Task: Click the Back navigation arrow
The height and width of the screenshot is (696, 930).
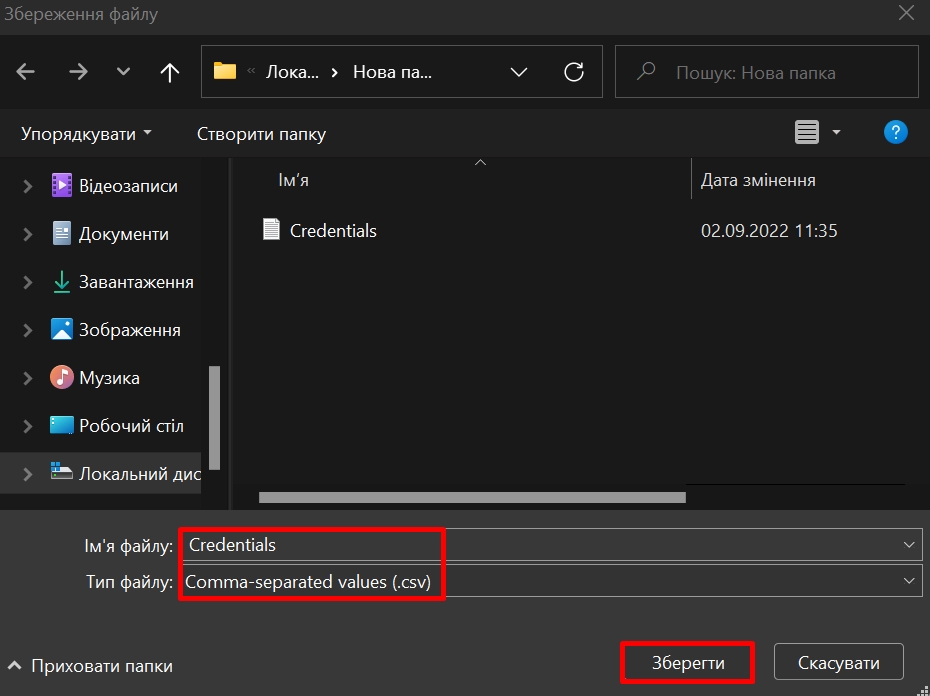Action: (x=26, y=72)
